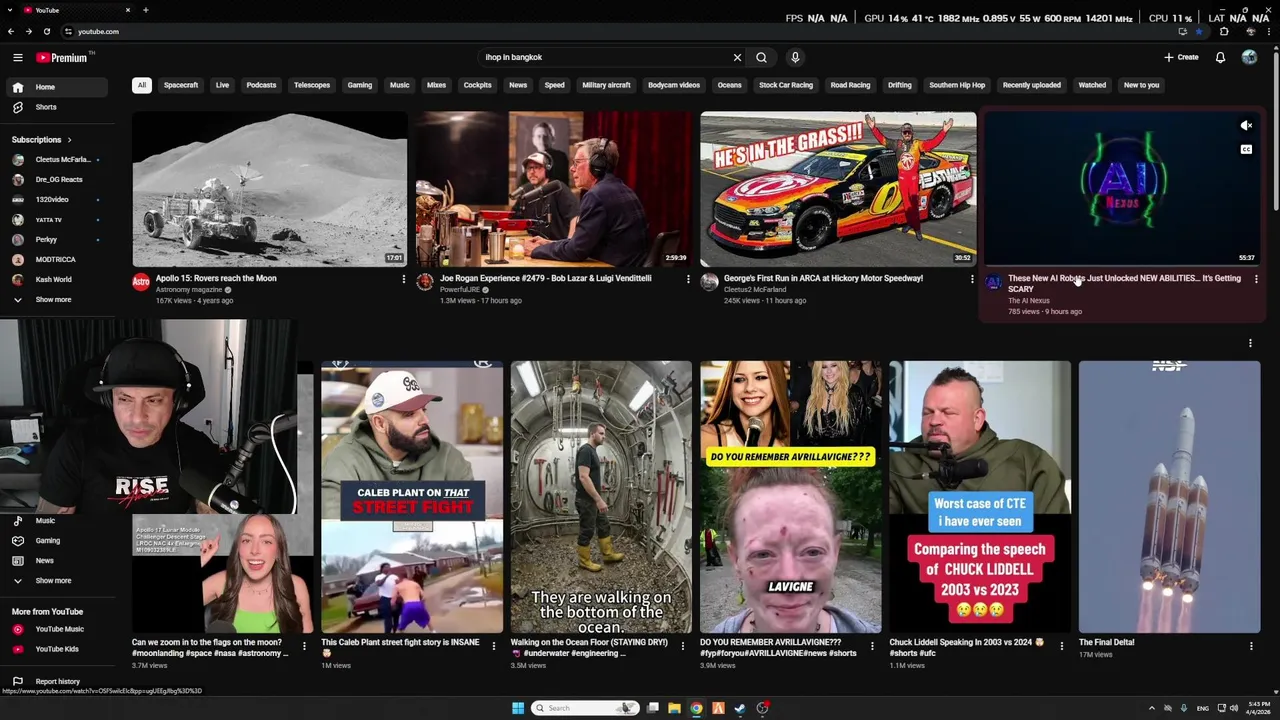Open George's First Run in ARCA title
Image resolution: width=1280 pixels, height=720 pixels.
click(x=823, y=279)
